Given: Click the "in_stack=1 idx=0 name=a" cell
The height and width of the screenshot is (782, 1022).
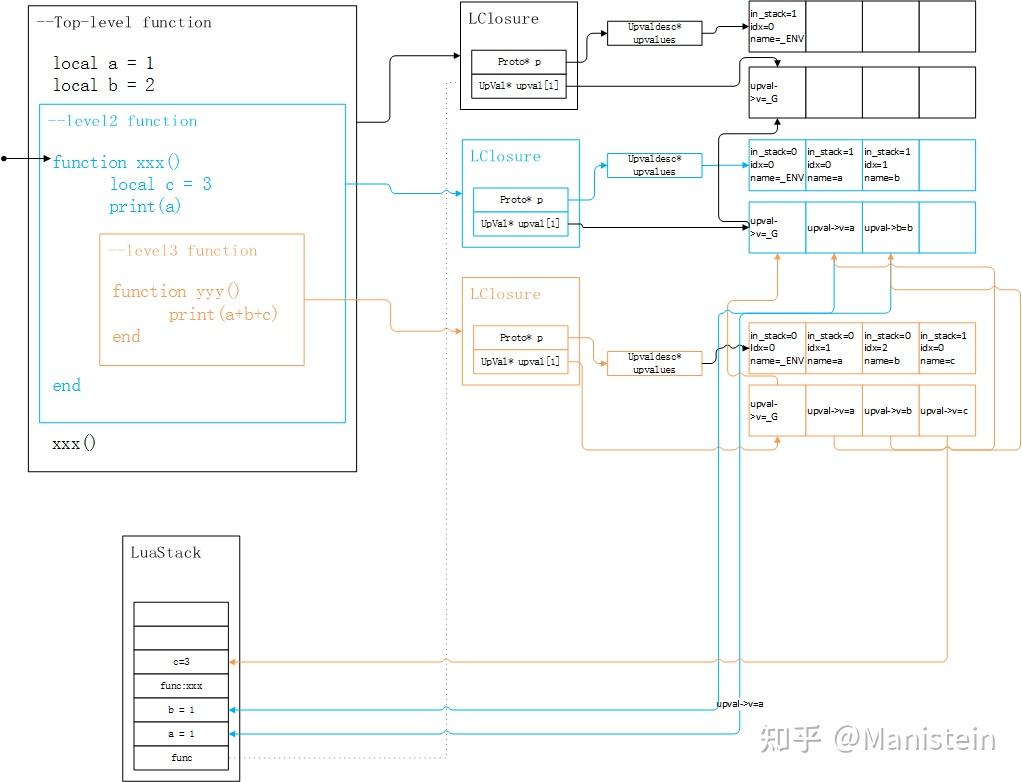Looking at the screenshot, I should pyautogui.click(x=834, y=165).
